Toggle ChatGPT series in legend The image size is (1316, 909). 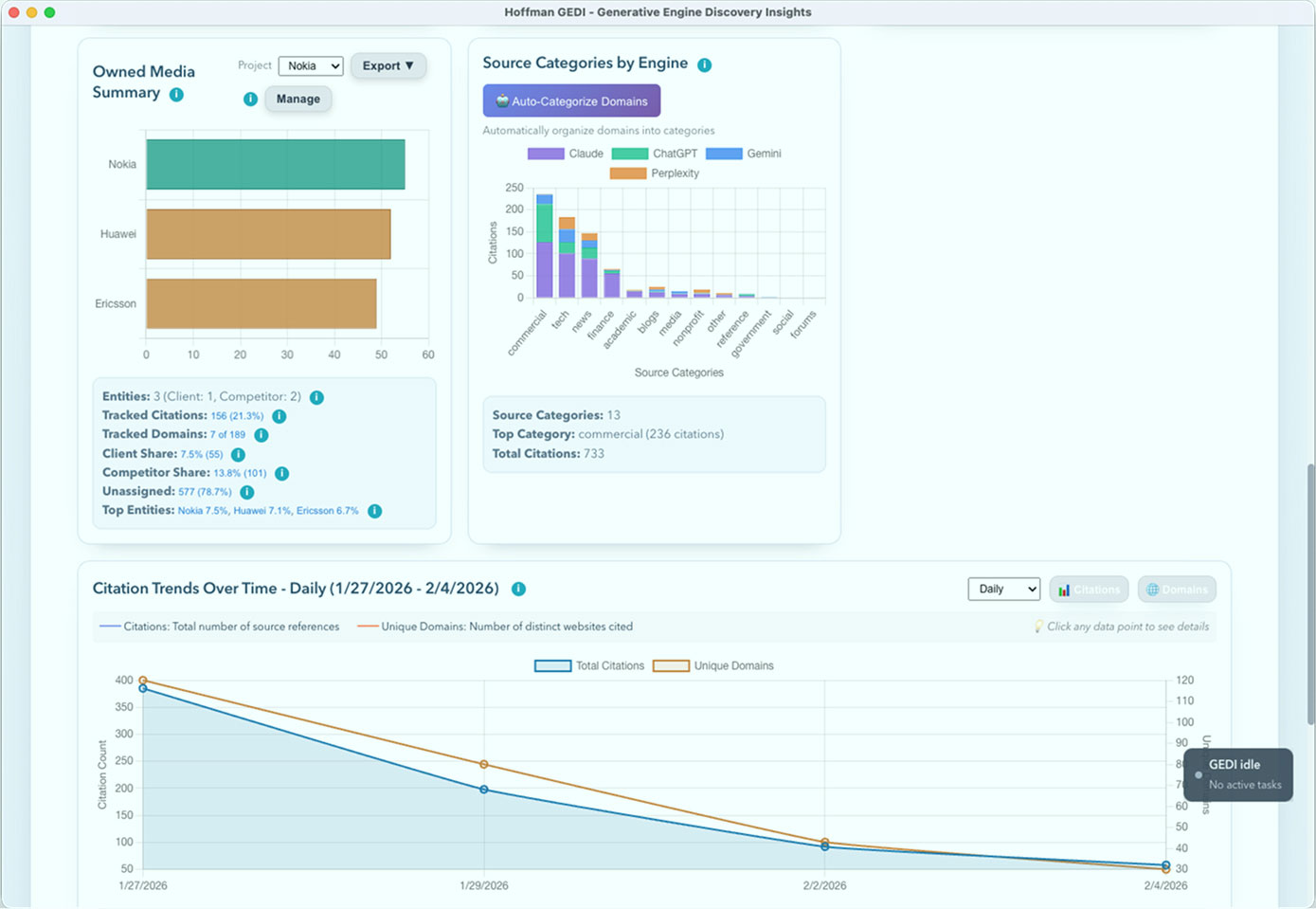pos(655,154)
